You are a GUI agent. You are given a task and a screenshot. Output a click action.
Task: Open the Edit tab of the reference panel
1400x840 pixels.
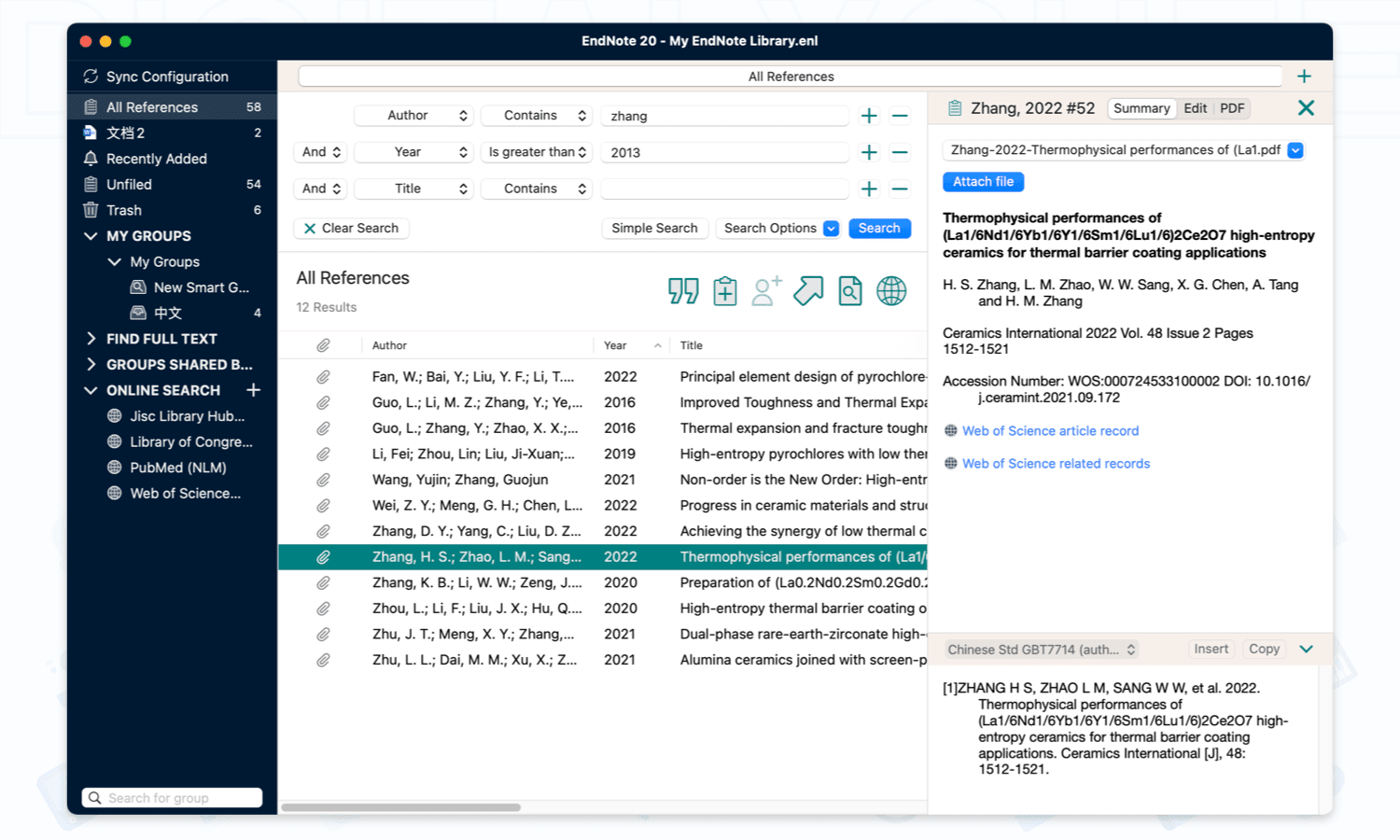1196,108
